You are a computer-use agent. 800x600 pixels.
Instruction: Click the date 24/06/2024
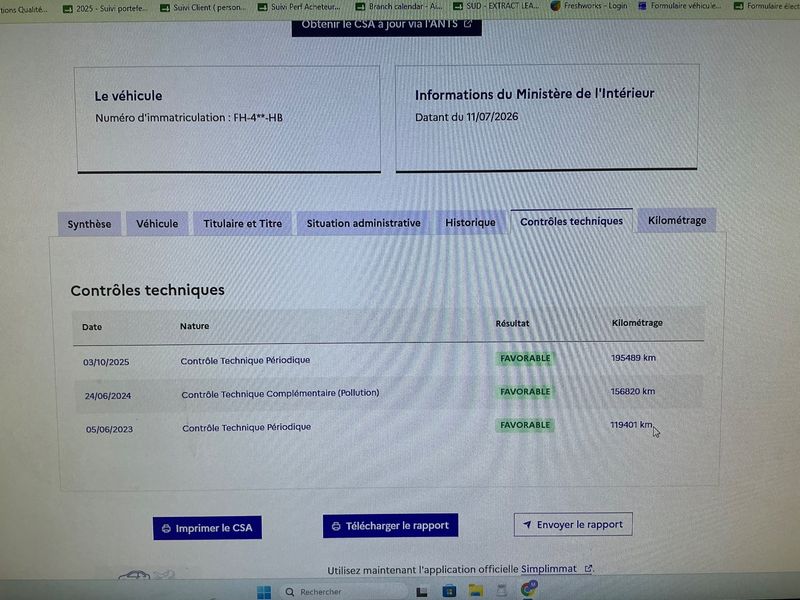point(108,396)
